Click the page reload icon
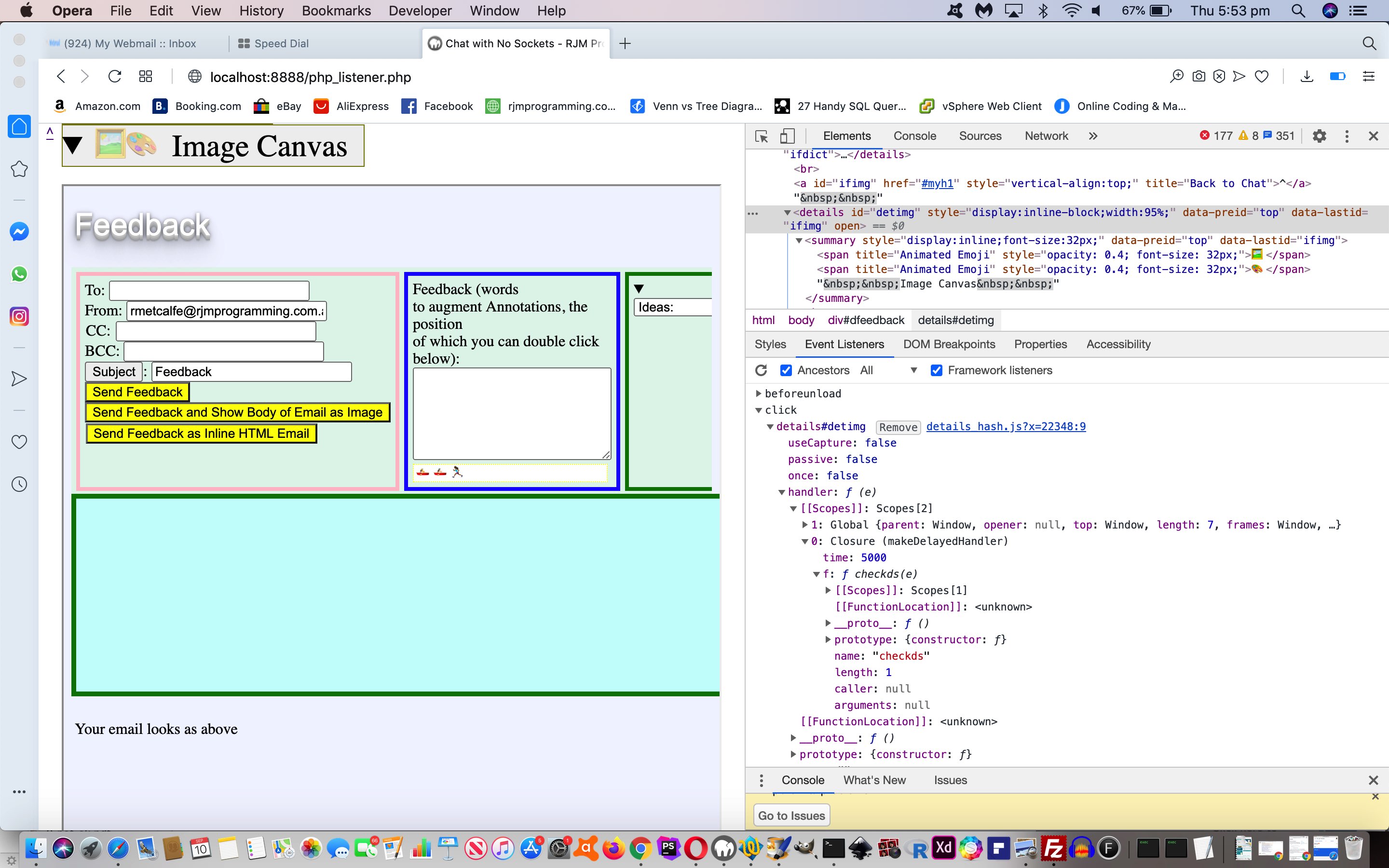Viewport: 1389px width, 868px height. (x=114, y=77)
